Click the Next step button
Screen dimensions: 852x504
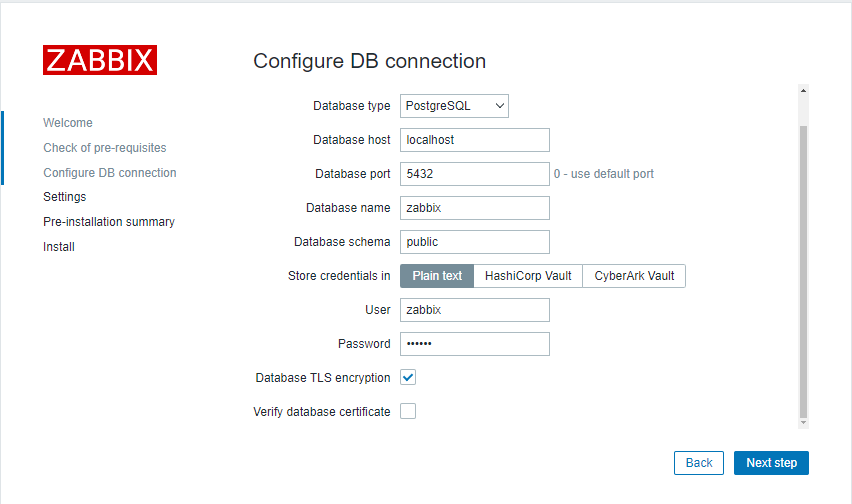771,463
